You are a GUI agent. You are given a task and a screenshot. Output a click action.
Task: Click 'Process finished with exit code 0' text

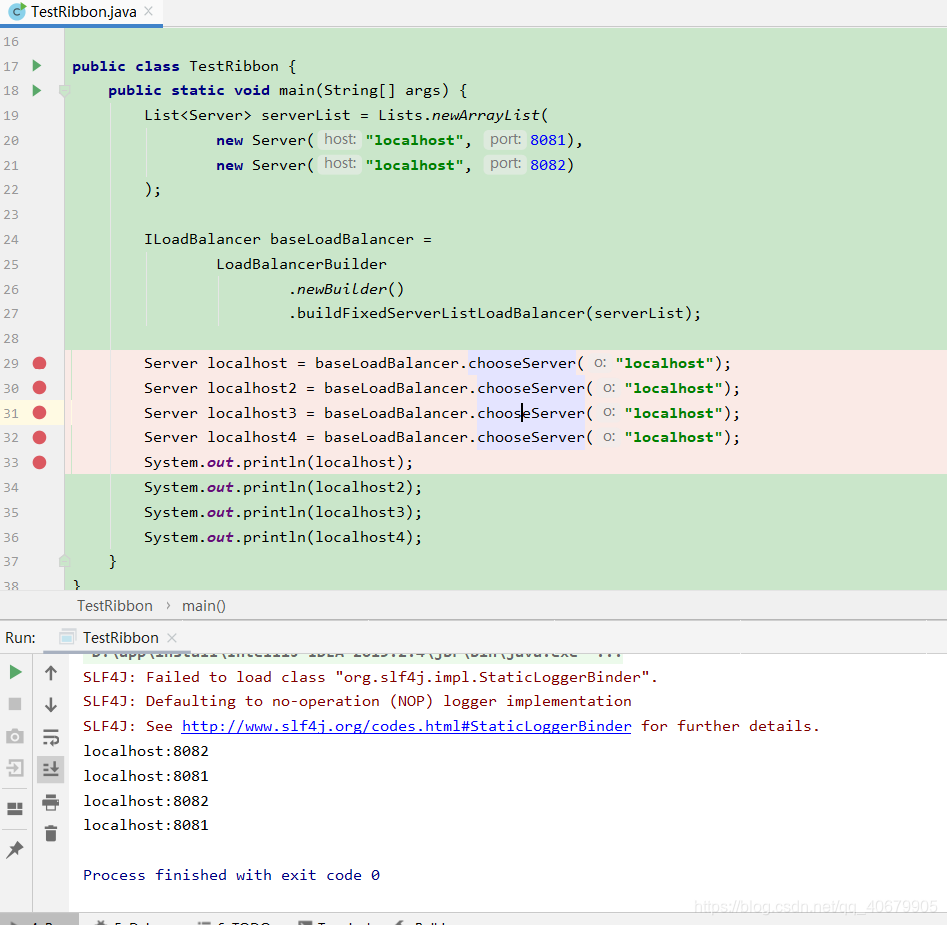232,875
